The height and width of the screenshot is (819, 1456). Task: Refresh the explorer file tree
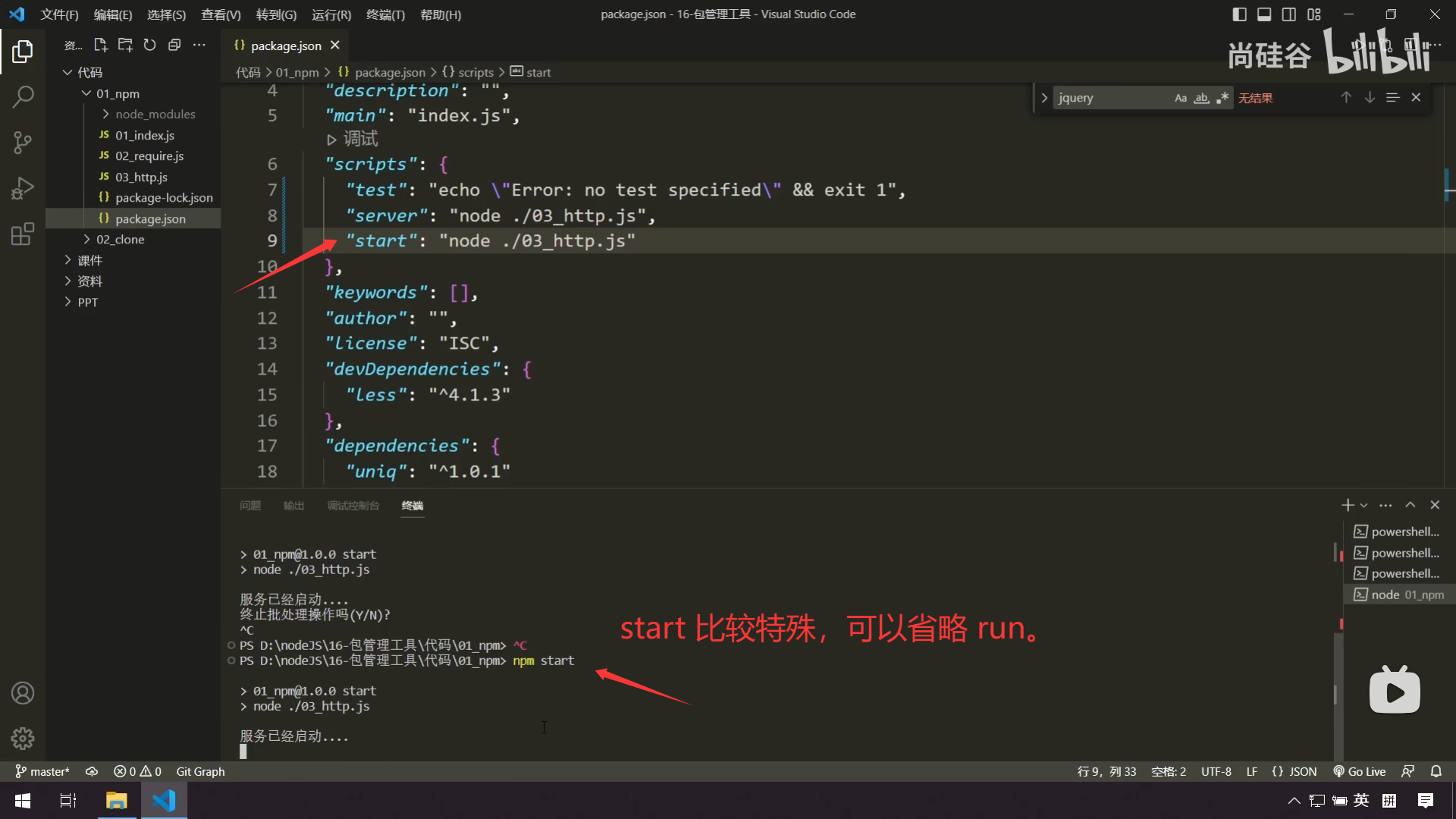(149, 45)
